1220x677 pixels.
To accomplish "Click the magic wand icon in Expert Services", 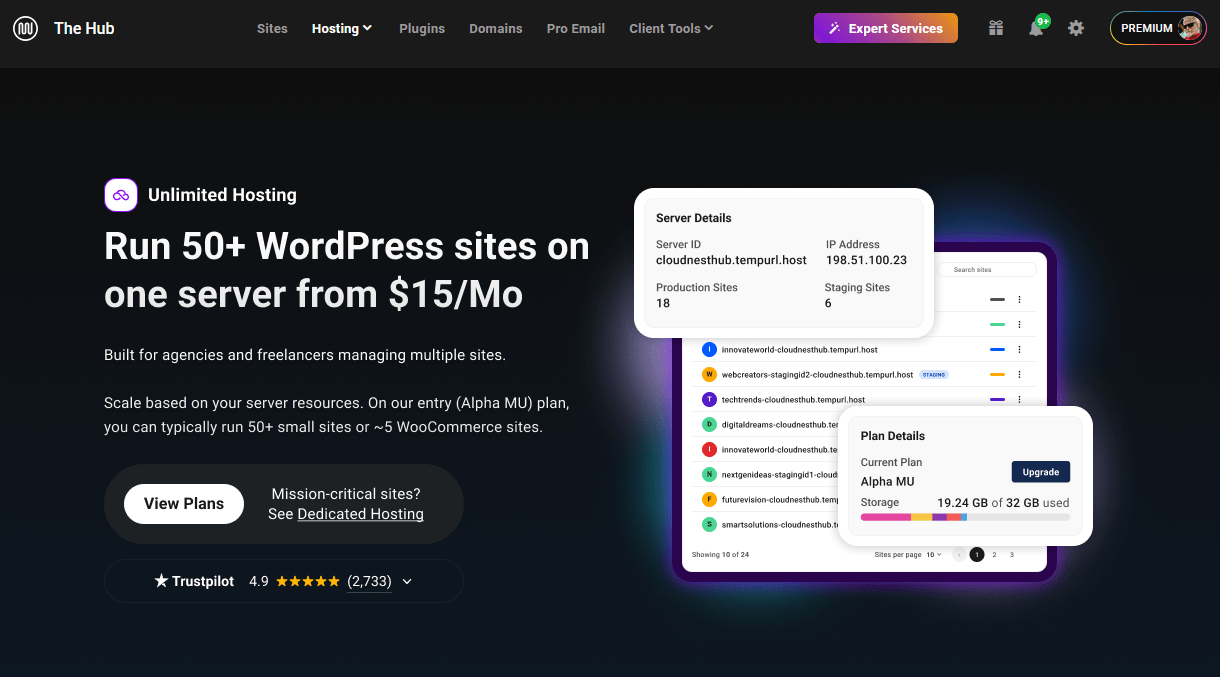I will click(x=835, y=28).
